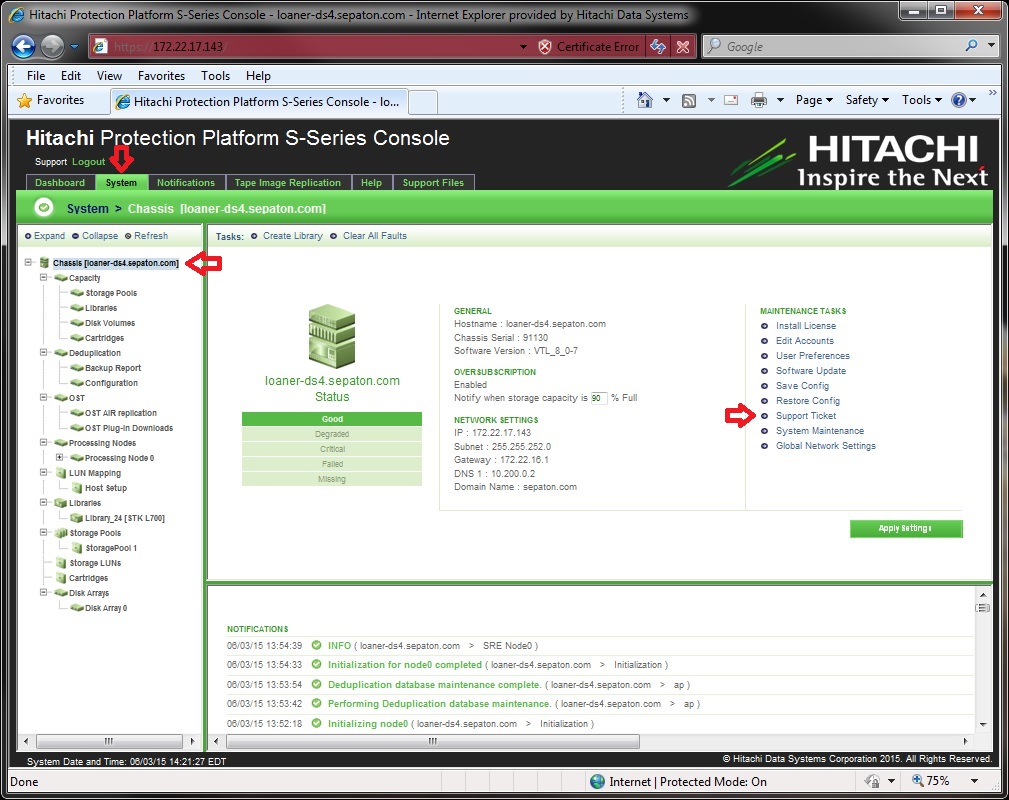The width and height of the screenshot is (1009, 800).
Task: Click the Internet zone globe icon
Action: coord(597,781)
